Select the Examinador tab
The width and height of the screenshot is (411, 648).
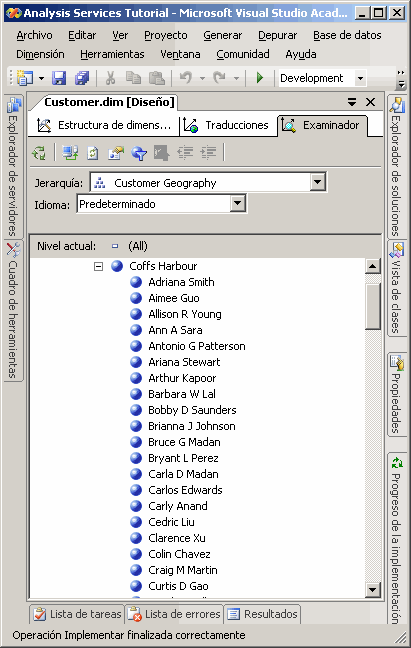click(x=322, y=125)
